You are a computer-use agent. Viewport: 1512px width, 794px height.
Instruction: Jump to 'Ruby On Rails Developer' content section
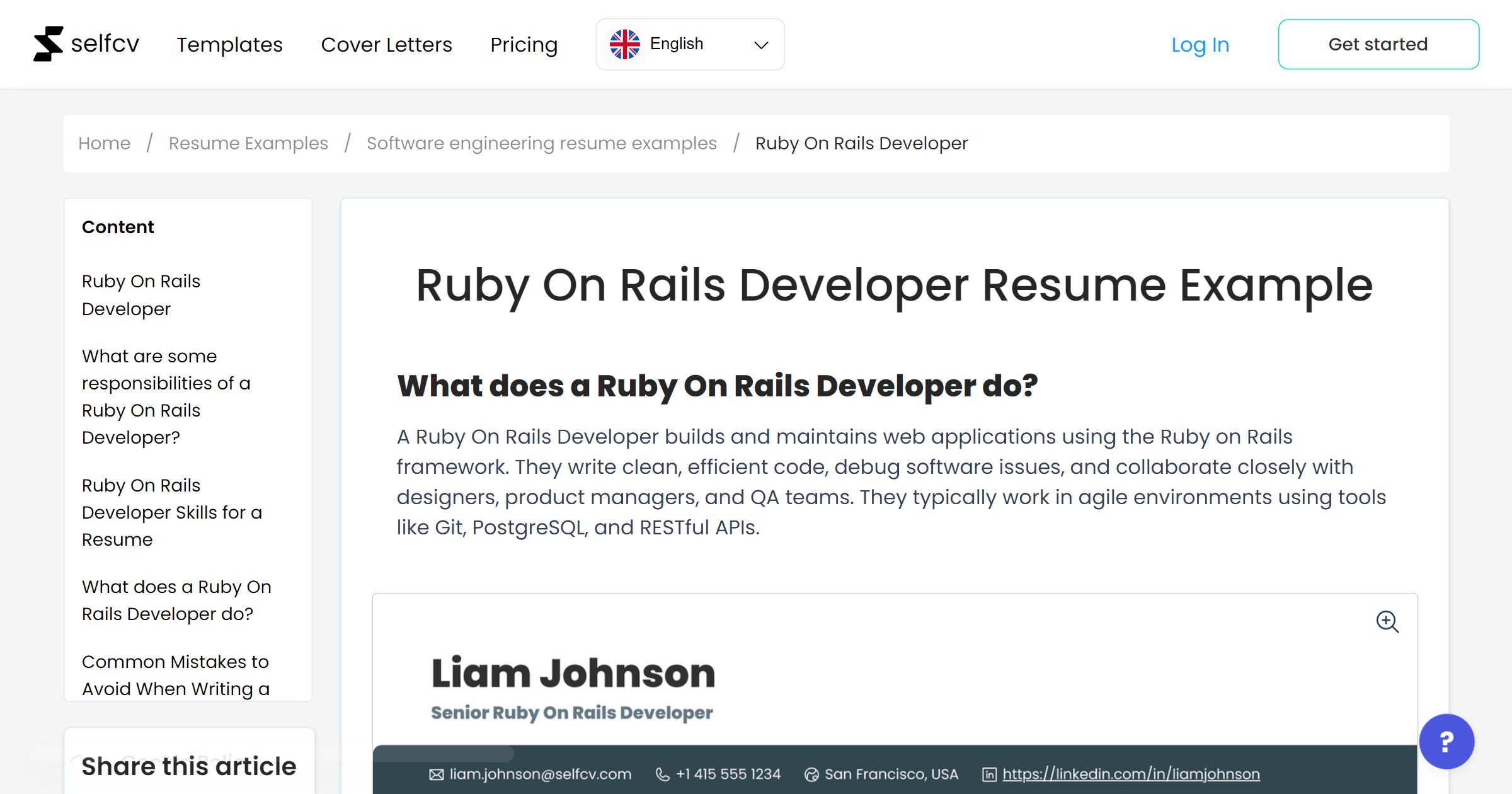[141, 295]
